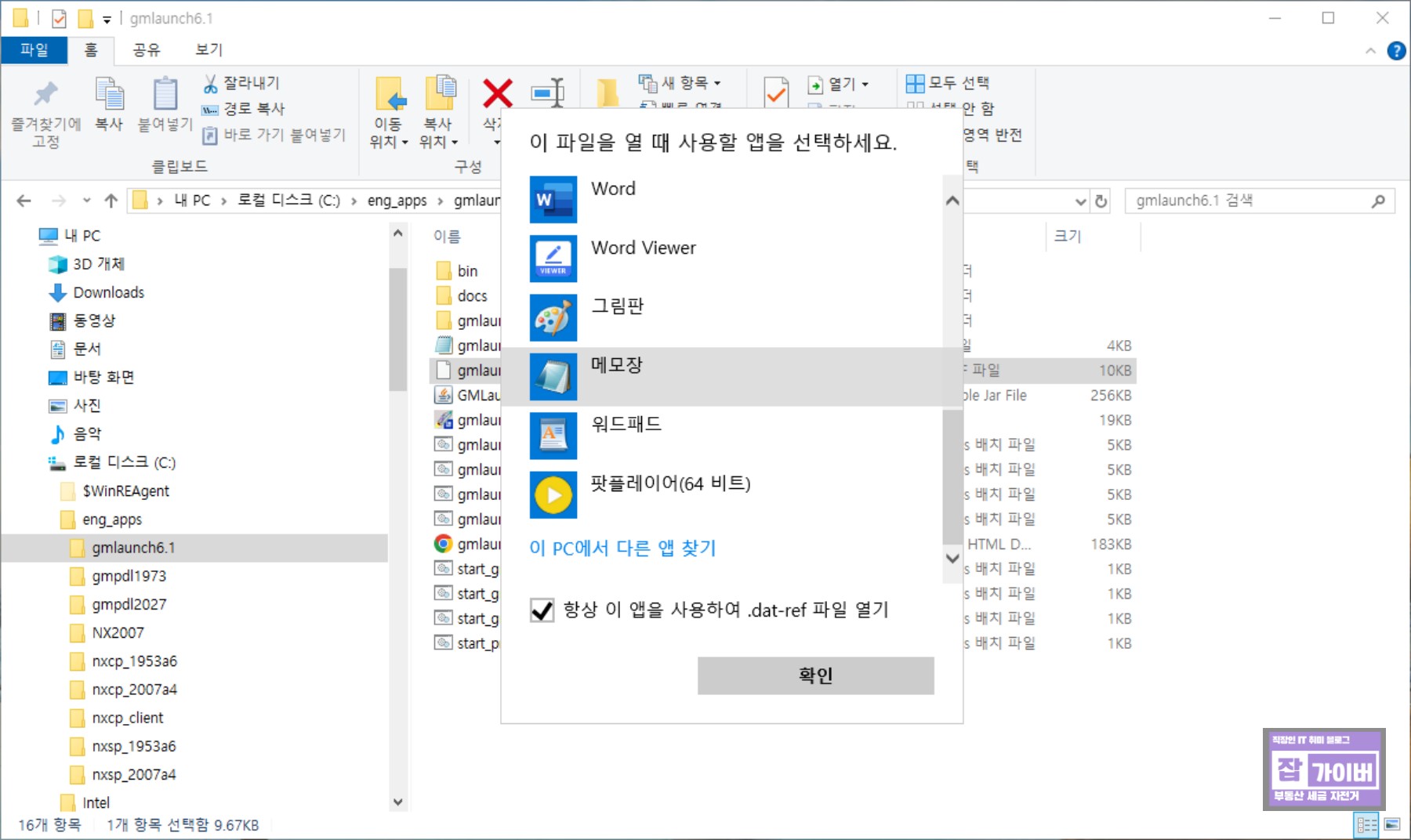This screenshot has height=840, width=1411.
Task: Open the 열기 dropdown arrow
Action: click(x=865, y=84)
